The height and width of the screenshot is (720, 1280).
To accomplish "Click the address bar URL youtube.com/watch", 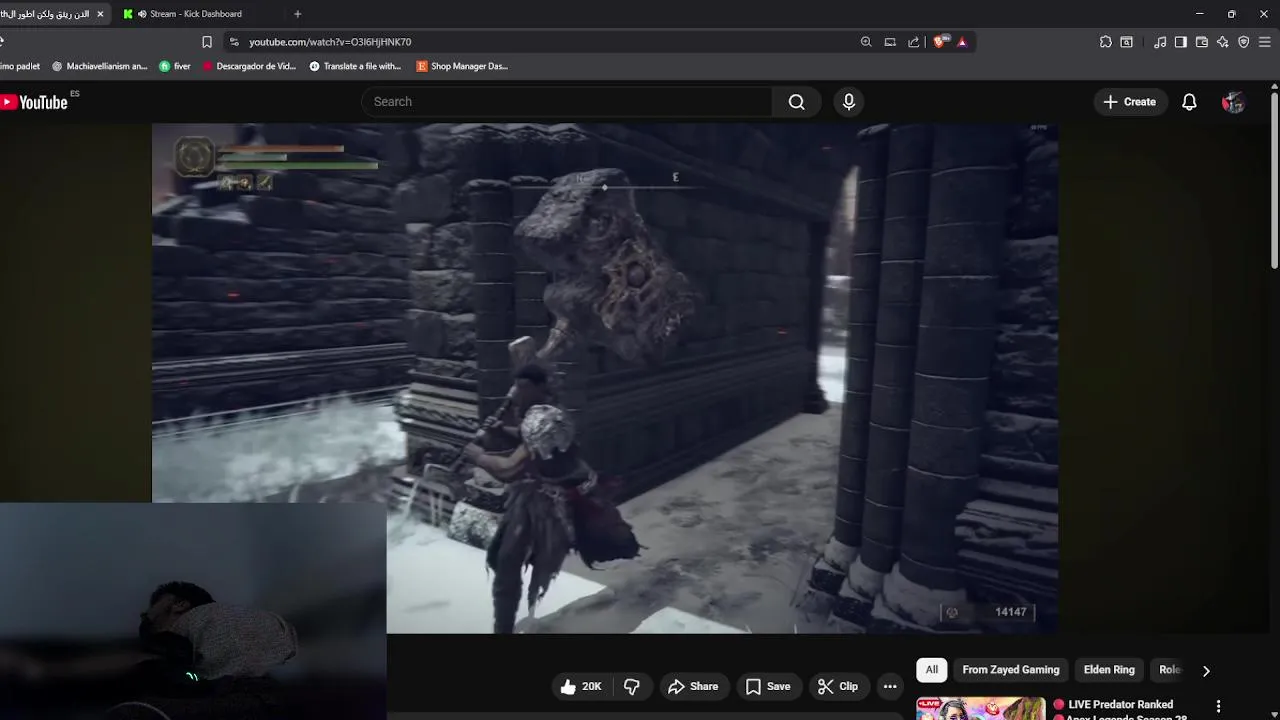I will [x=330, y=42].
